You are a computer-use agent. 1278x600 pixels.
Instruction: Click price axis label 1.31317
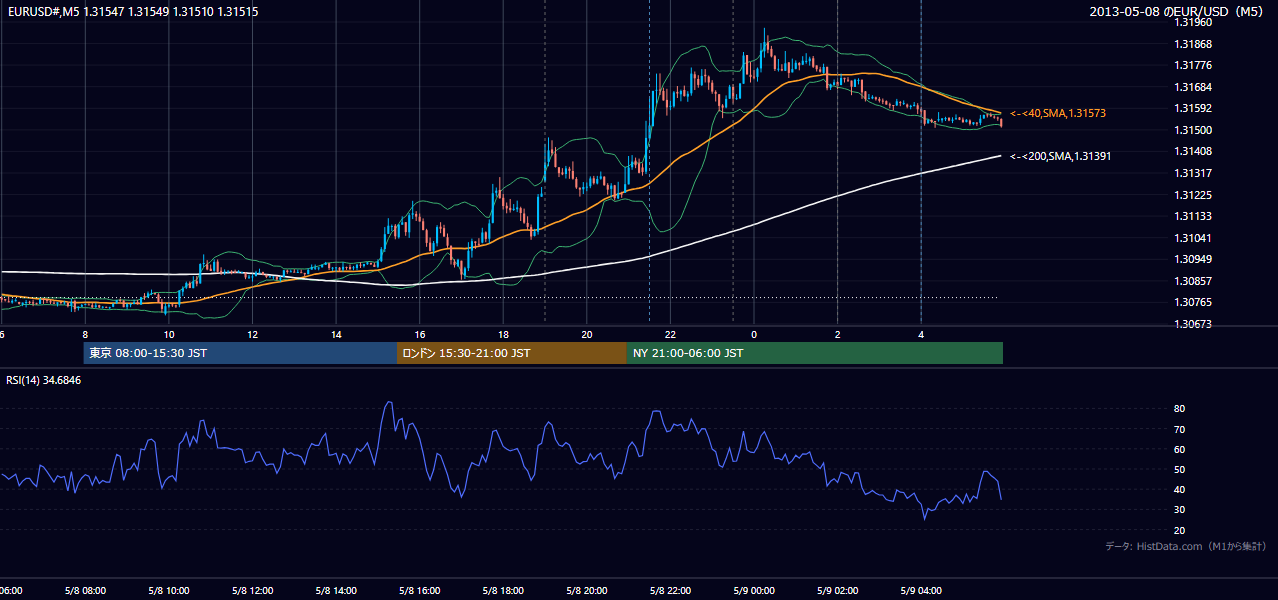click(x=1193, y=173)
